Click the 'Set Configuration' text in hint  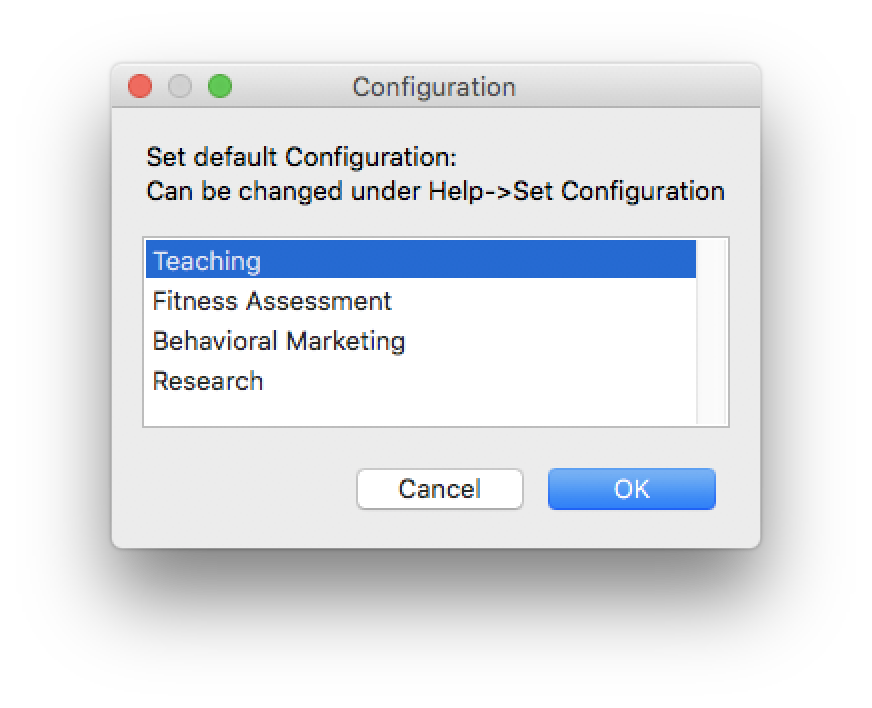point(619,191)
